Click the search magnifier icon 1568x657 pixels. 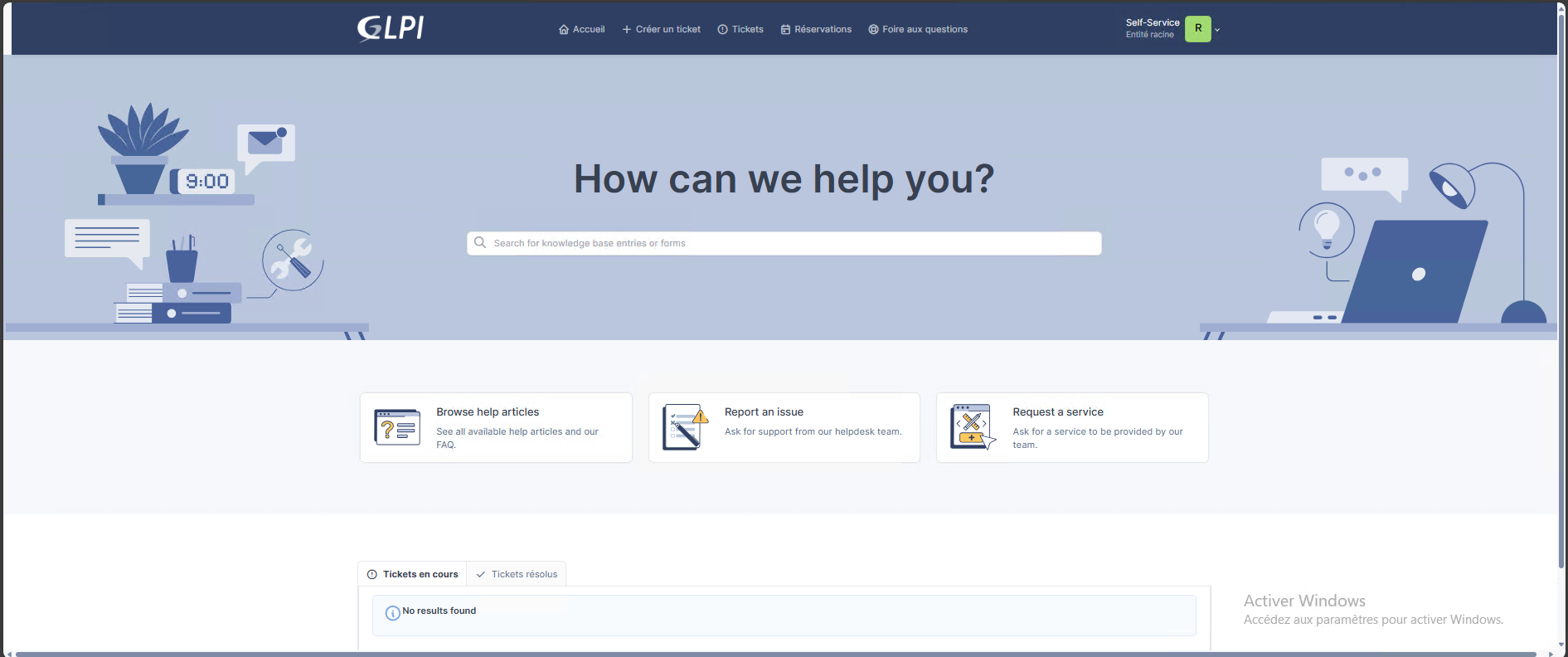point(480,243)
